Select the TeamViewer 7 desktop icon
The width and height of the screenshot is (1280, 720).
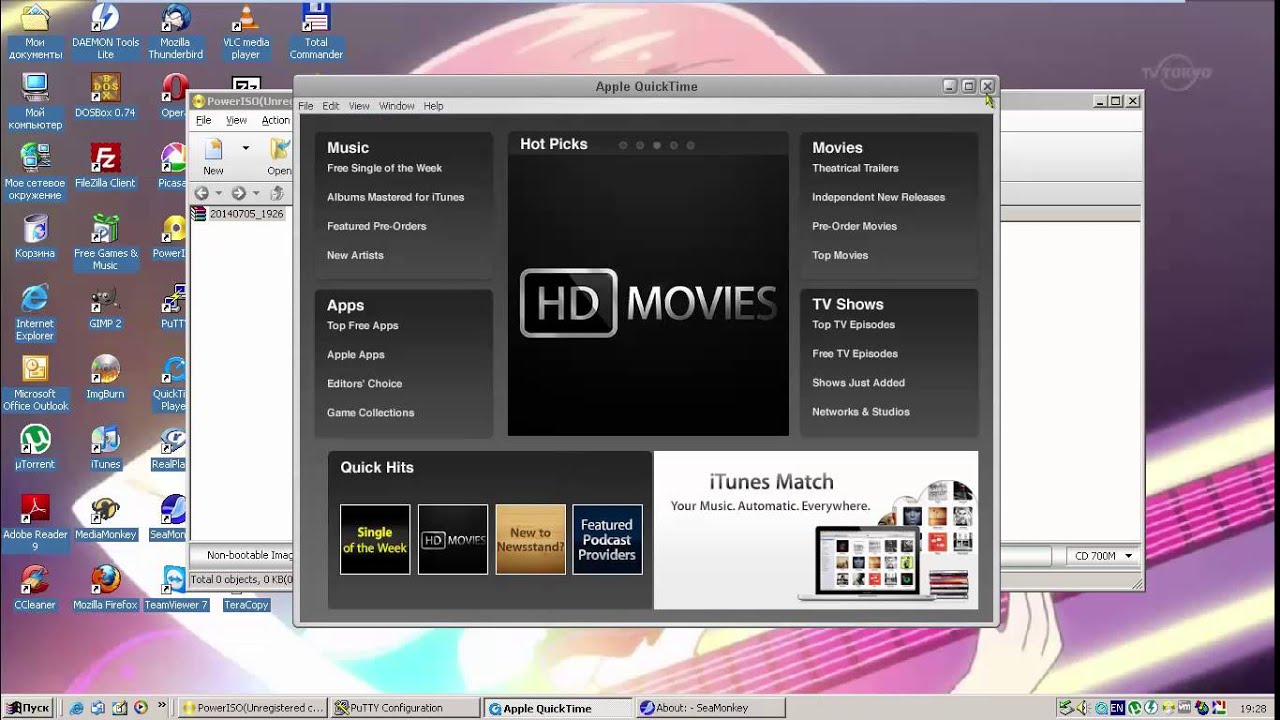coord(175,587)
